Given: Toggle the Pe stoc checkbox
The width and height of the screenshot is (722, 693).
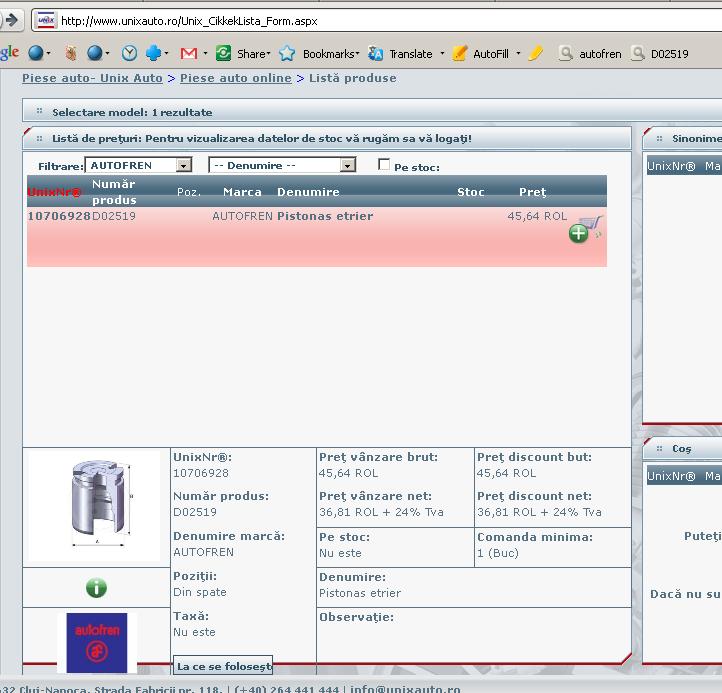Looking at the screenshot, I should pyautogui.click(x=384, y=164).
